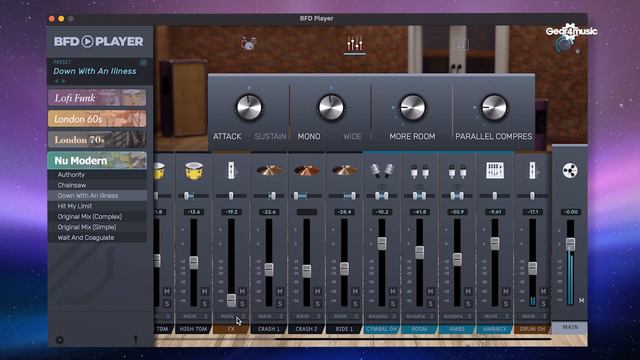Open AmbMix channel output routing dropdown
This screenshot has height=360, width=640.
(495, 316)
